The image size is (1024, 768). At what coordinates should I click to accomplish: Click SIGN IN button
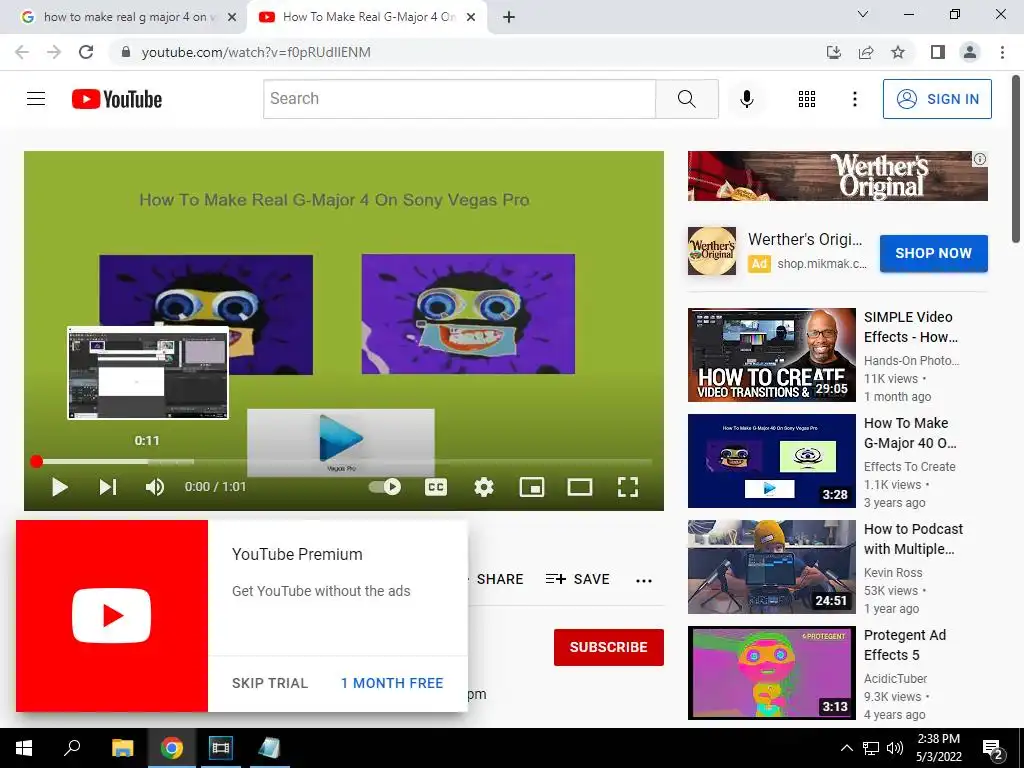[937, 99]
